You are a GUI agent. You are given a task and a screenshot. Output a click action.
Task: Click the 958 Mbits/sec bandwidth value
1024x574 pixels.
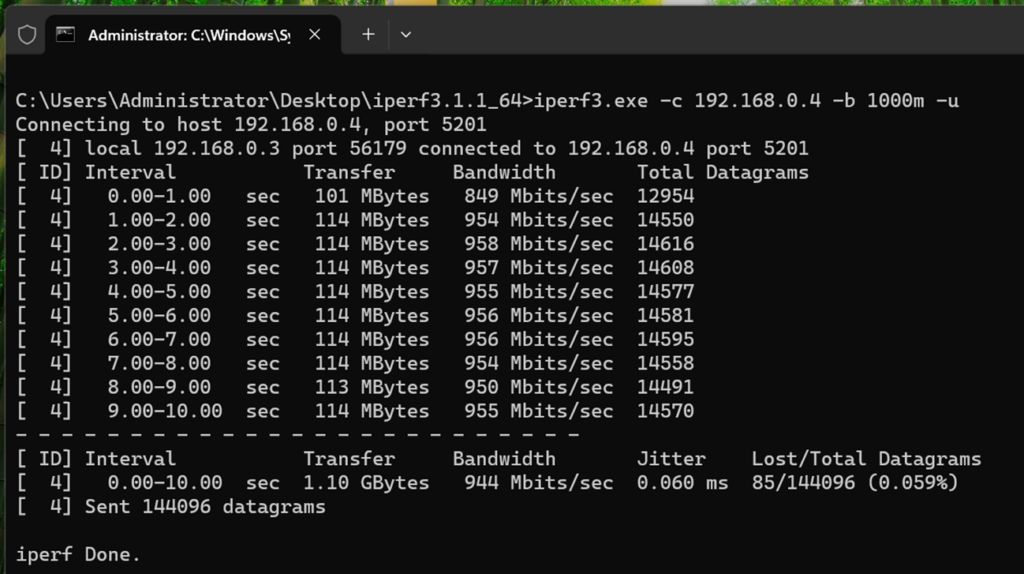point(538,244)
